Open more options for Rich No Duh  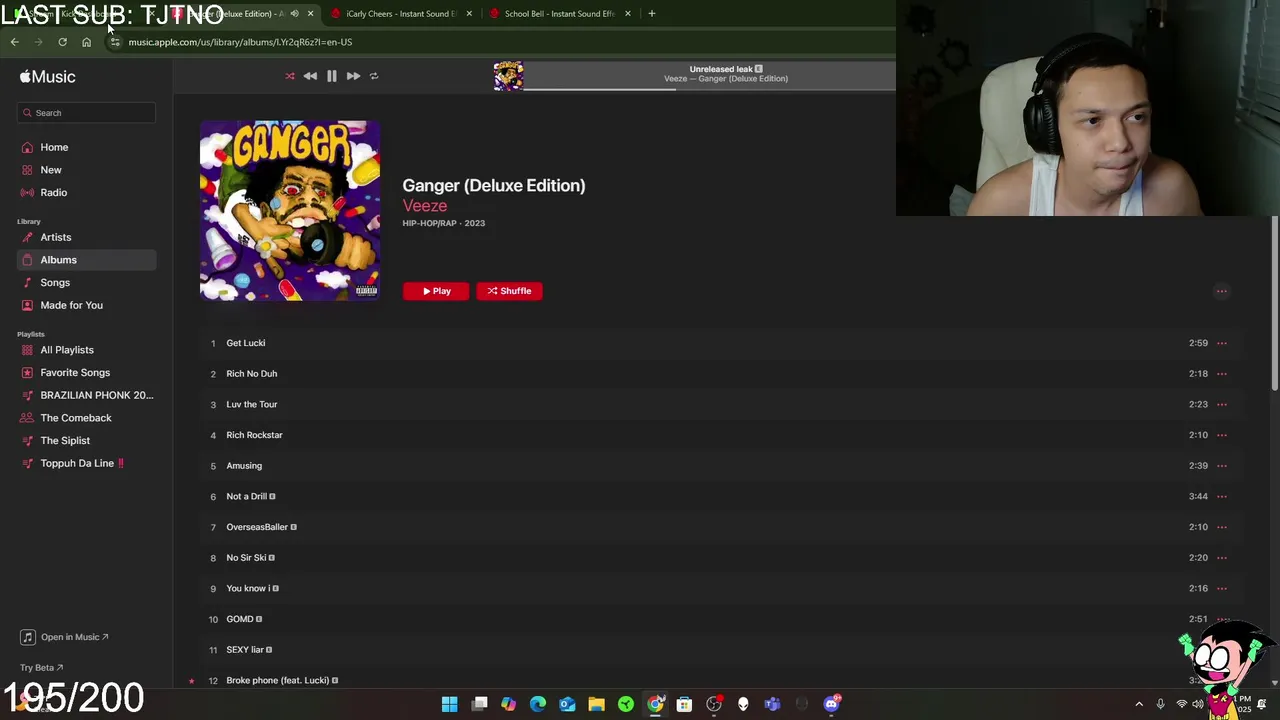pyautogui.click(x=1221, y=374)
